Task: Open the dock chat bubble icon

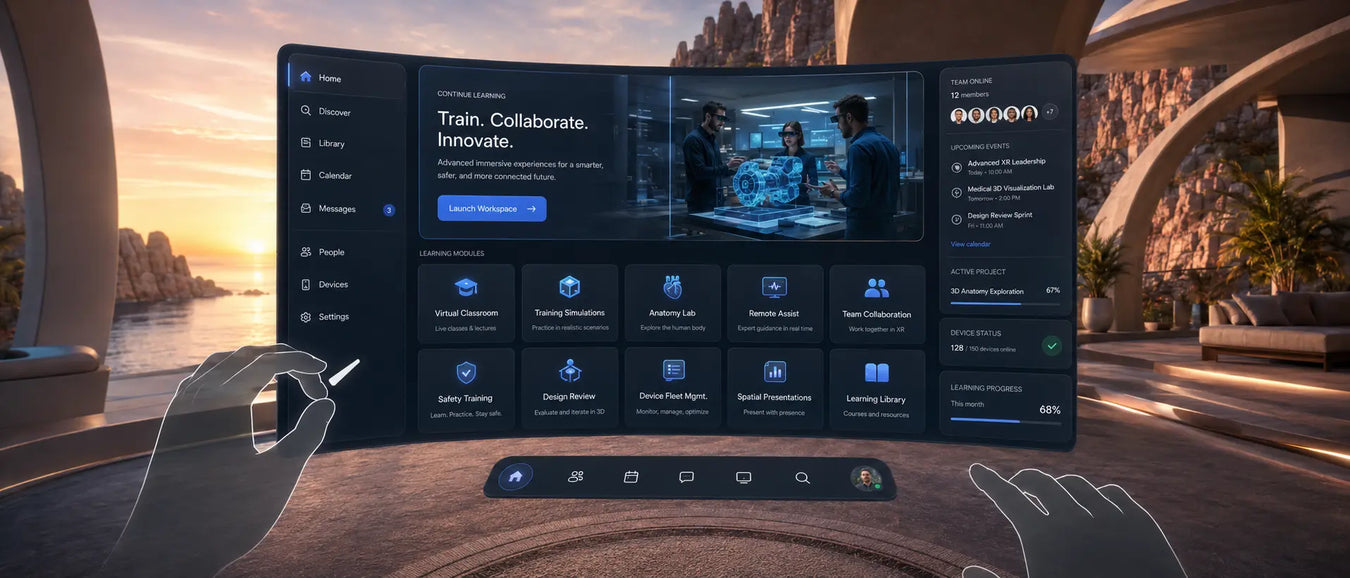Action: (x=686, y=478)
